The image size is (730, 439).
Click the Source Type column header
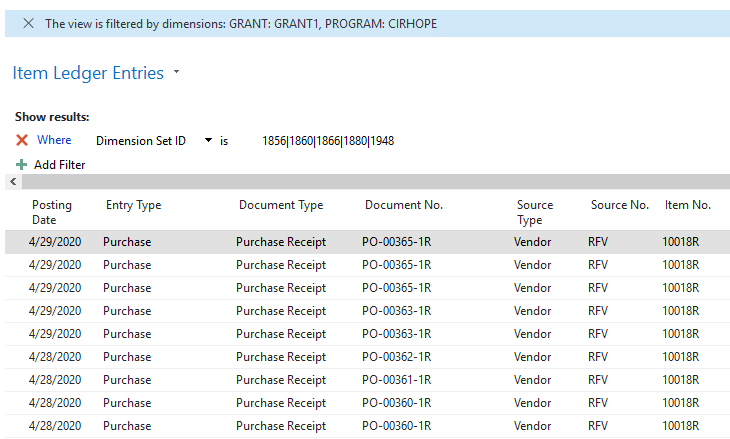tap(534, 212)
